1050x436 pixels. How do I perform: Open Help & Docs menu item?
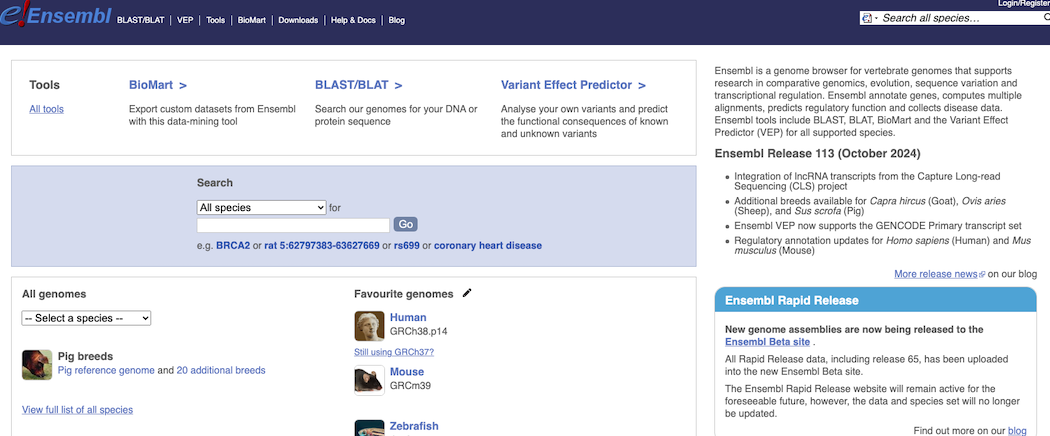pyautogui.click(x=354, y=20)
